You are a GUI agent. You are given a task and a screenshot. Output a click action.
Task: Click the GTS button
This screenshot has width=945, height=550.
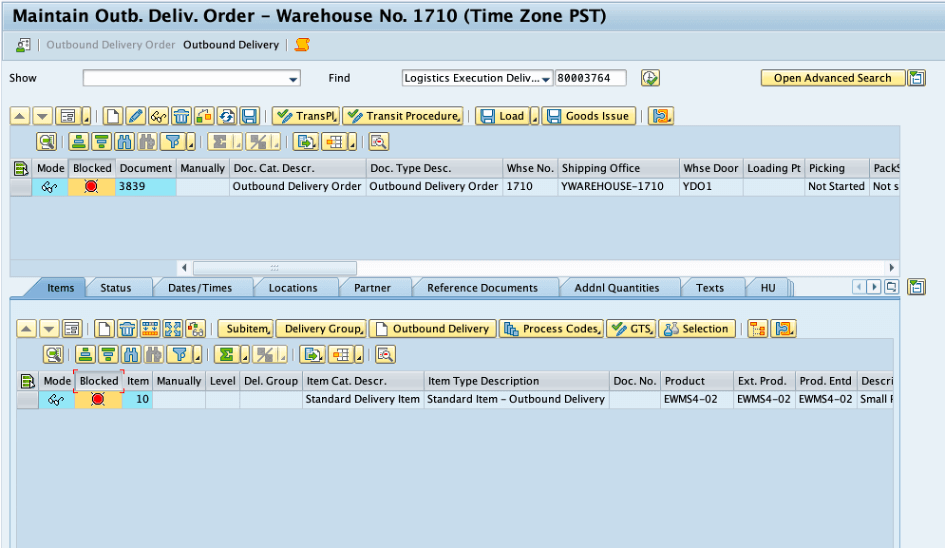pos(632,328)
